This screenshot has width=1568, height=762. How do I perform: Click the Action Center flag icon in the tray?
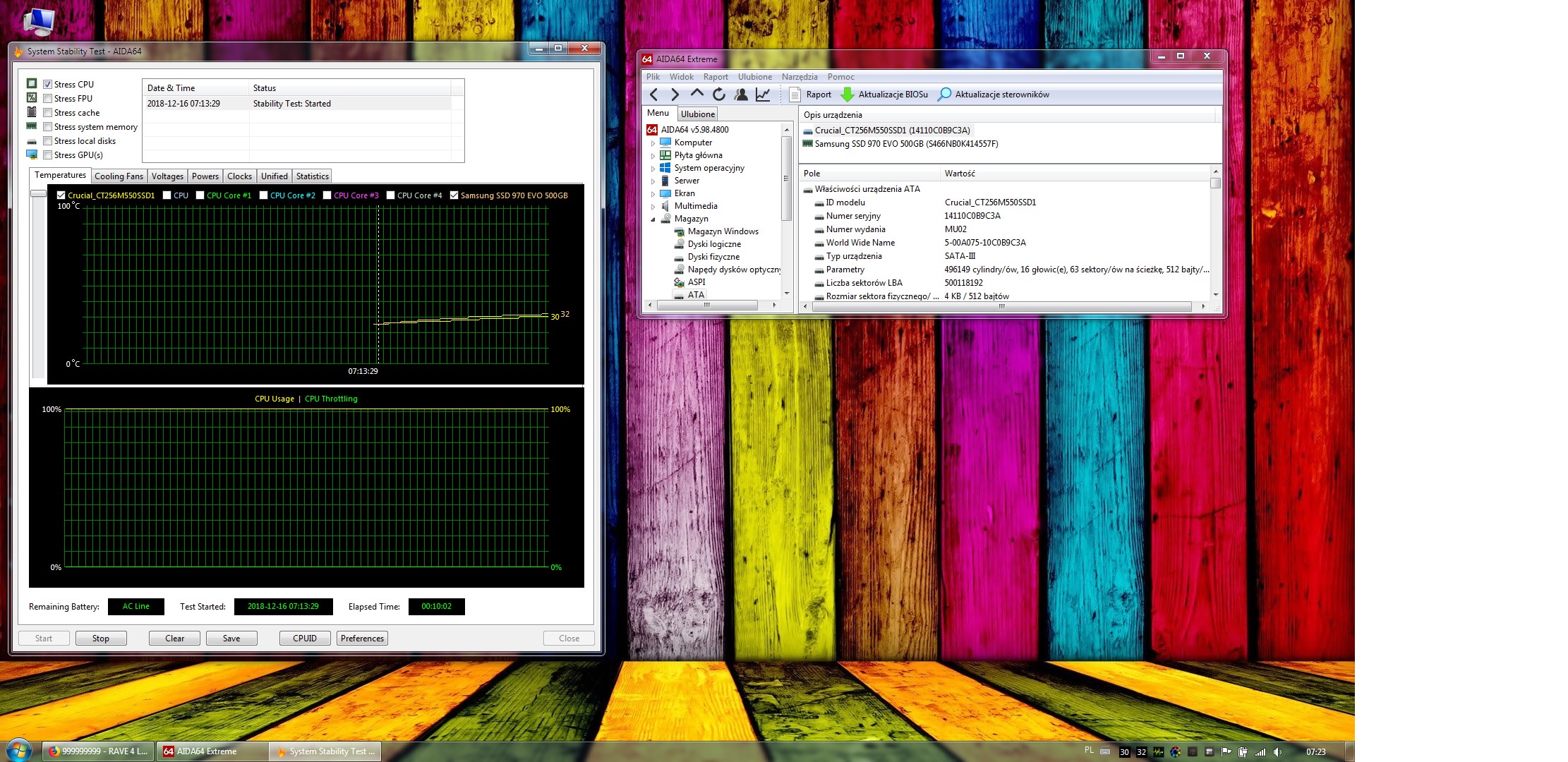(x=1226, y=752)
